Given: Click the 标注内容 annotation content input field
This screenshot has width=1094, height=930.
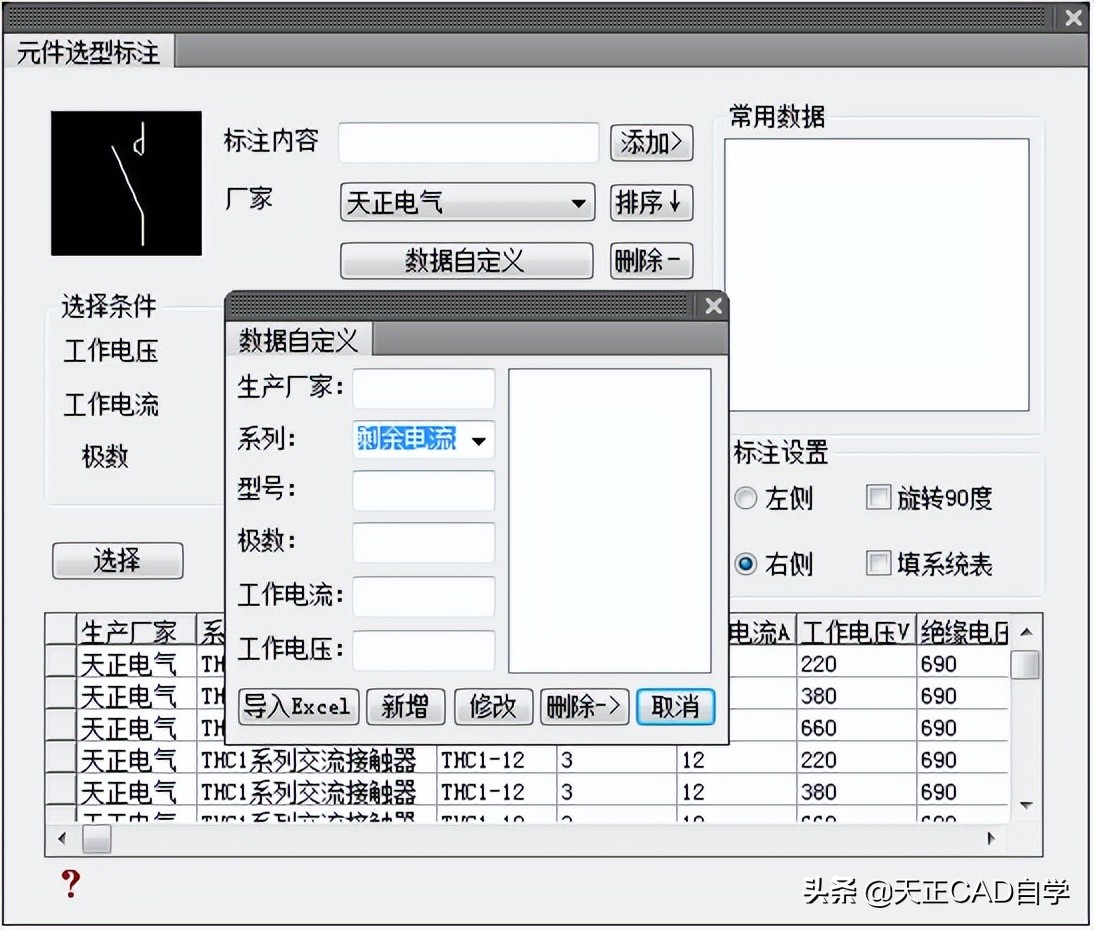Looking at the screenshot, I should tap(467, 143).
